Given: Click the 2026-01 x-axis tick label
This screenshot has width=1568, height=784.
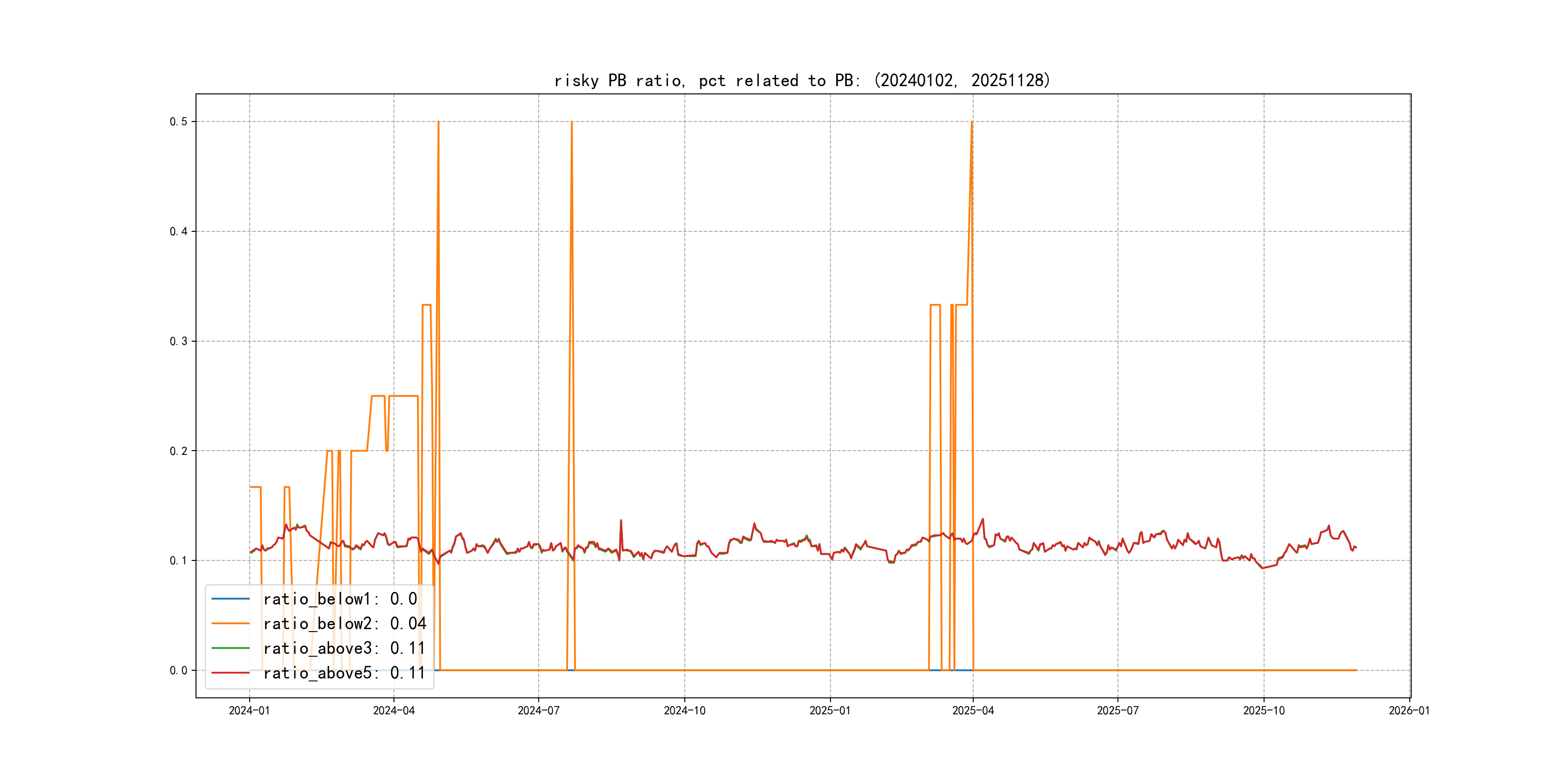Looking at the screenshot, I should click(1409, 711).
